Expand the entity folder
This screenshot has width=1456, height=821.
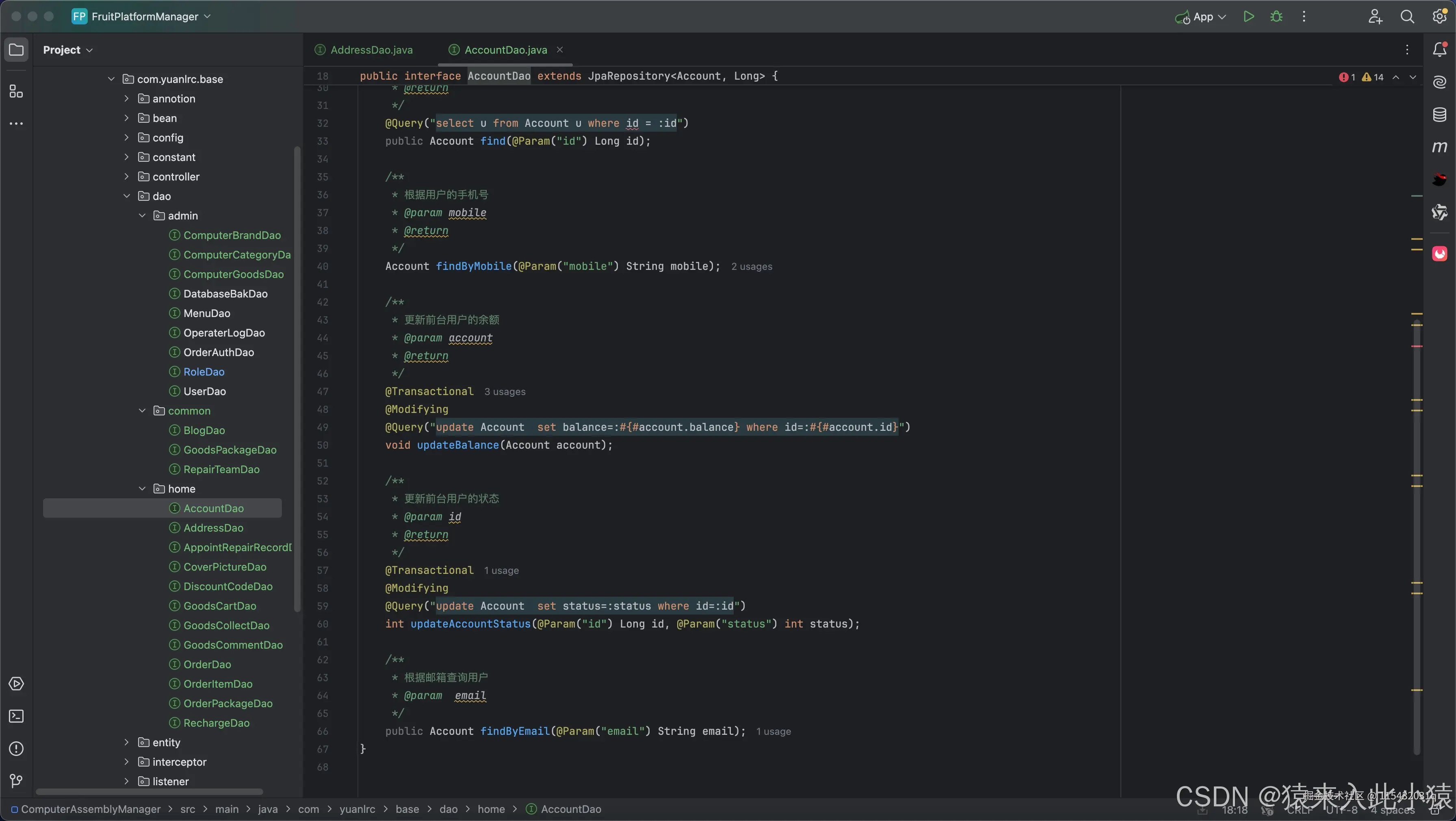pos(127,743)
